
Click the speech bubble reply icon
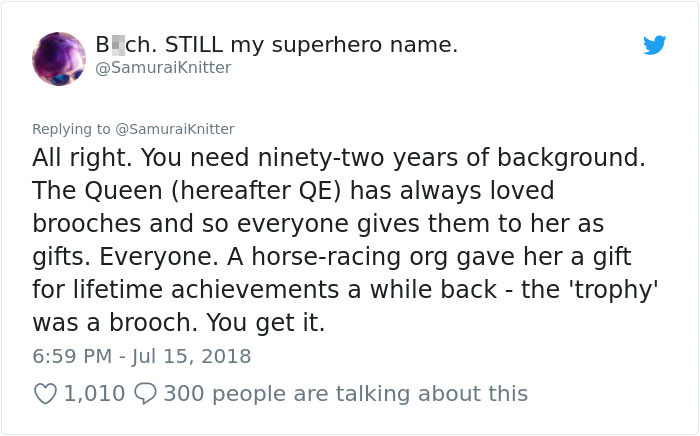pyautogui.click(x=146, y=394)
